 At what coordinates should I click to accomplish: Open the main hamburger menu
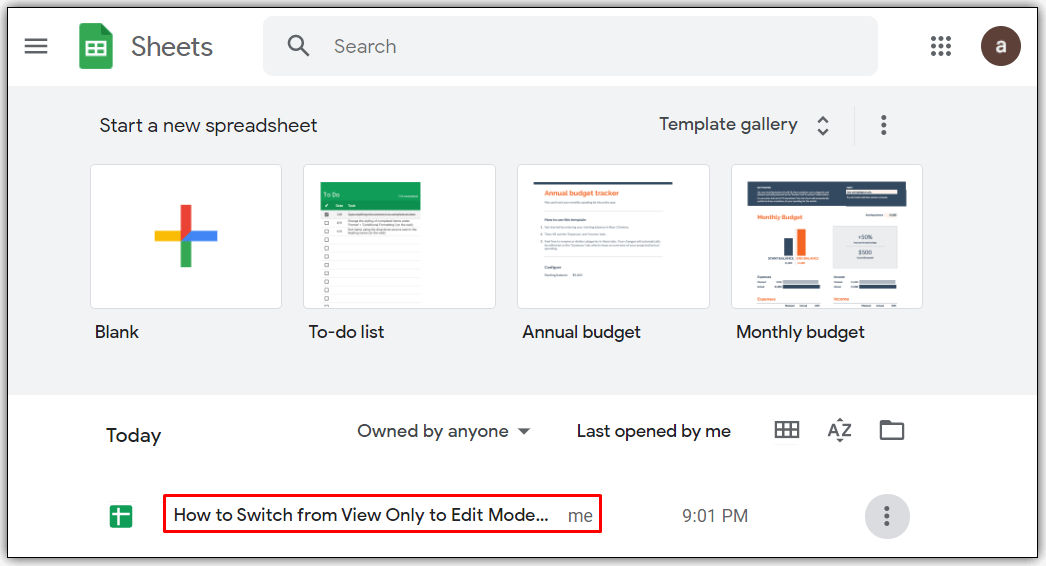click(x=36, y=46)
